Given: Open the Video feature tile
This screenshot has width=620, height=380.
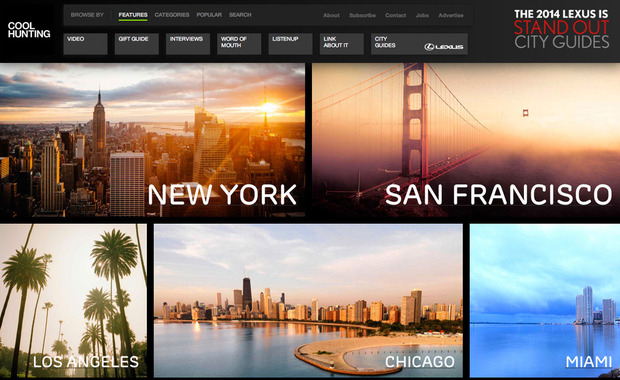Looking at the screenshot, I should (85, 44).
